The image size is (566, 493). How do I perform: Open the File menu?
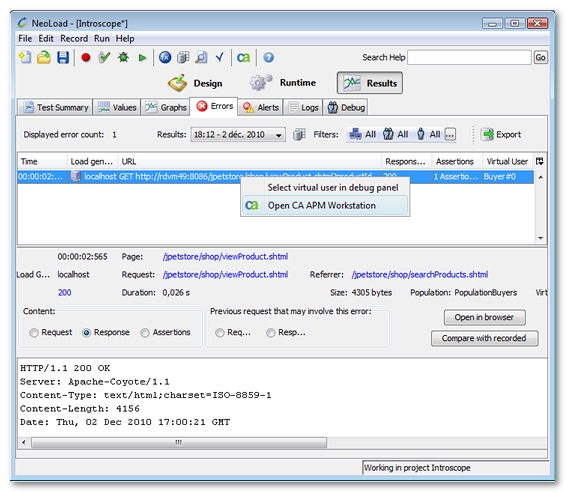click(25, 39)
